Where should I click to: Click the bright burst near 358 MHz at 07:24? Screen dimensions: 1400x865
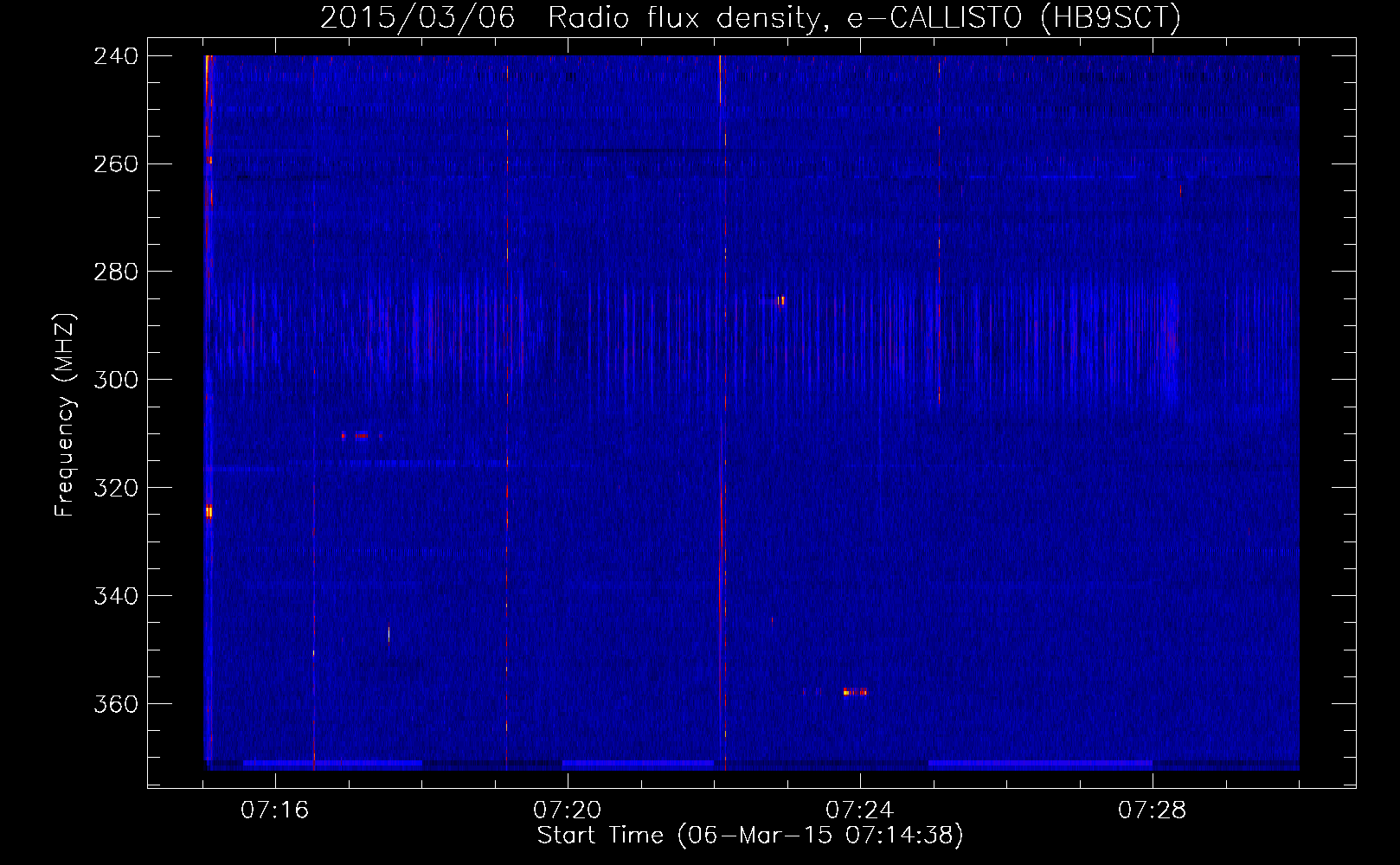point(855,692)
